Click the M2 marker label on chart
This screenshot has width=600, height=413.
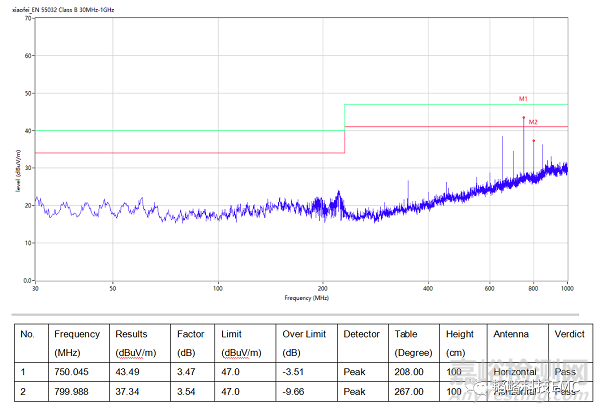[x=533, y=122]
